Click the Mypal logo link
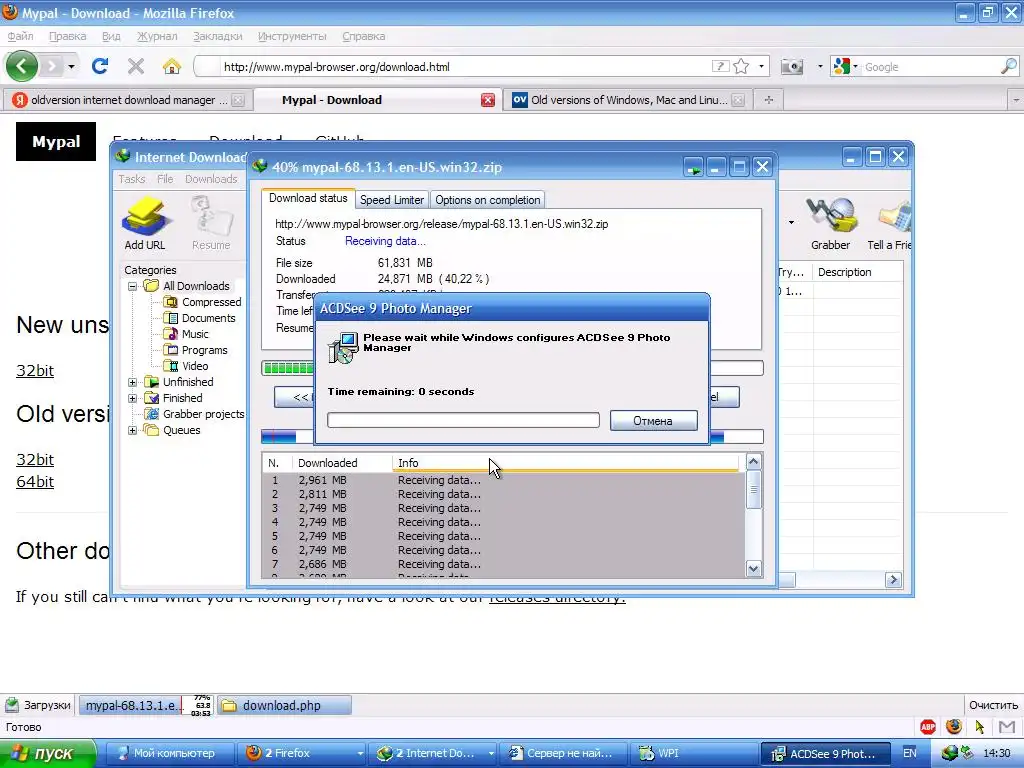Viewport: 1024px width, 768px height. [56, 142]
